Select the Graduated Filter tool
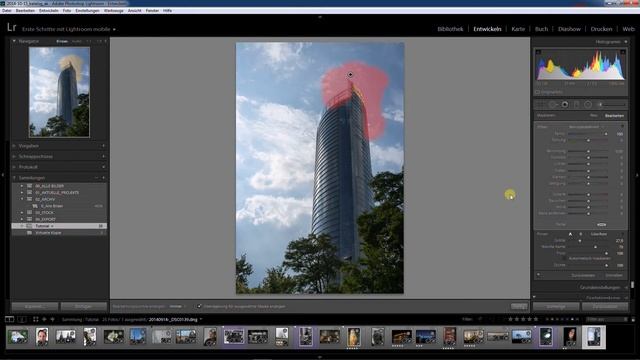The height and width of the screenshot is (360, 640). click(576, 105)
